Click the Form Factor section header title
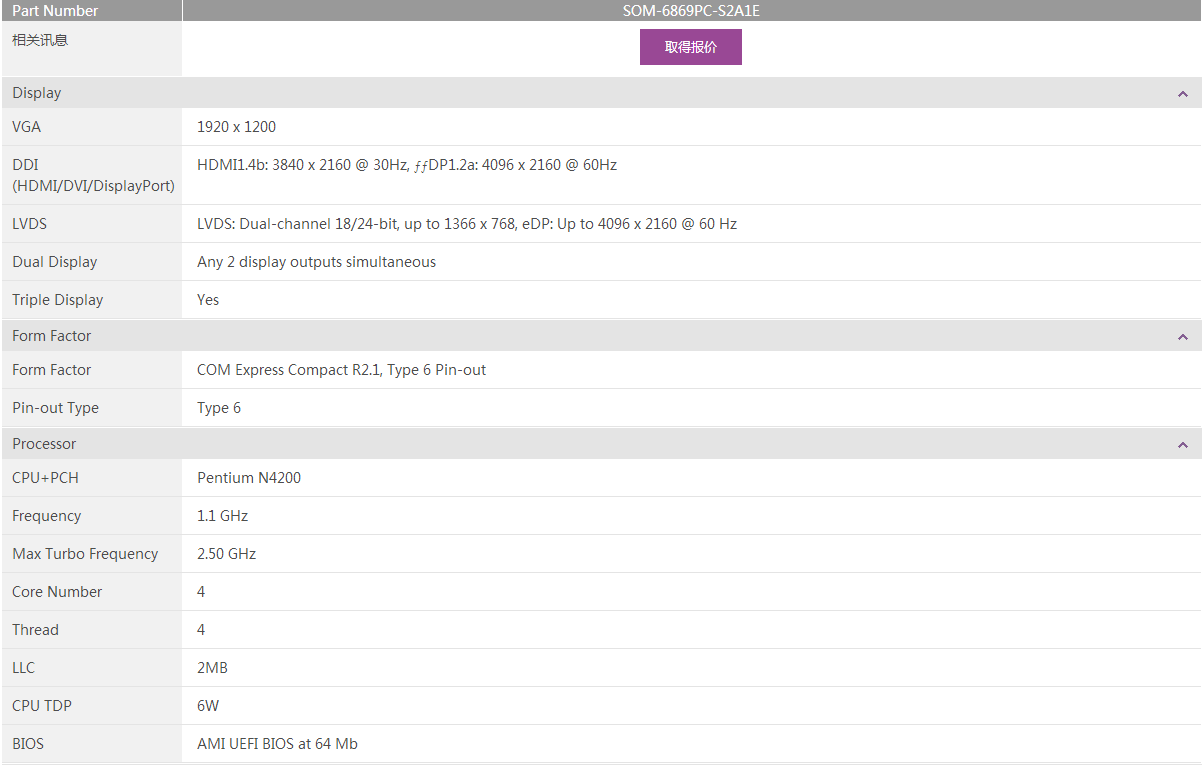 click(x=51, y=336)
